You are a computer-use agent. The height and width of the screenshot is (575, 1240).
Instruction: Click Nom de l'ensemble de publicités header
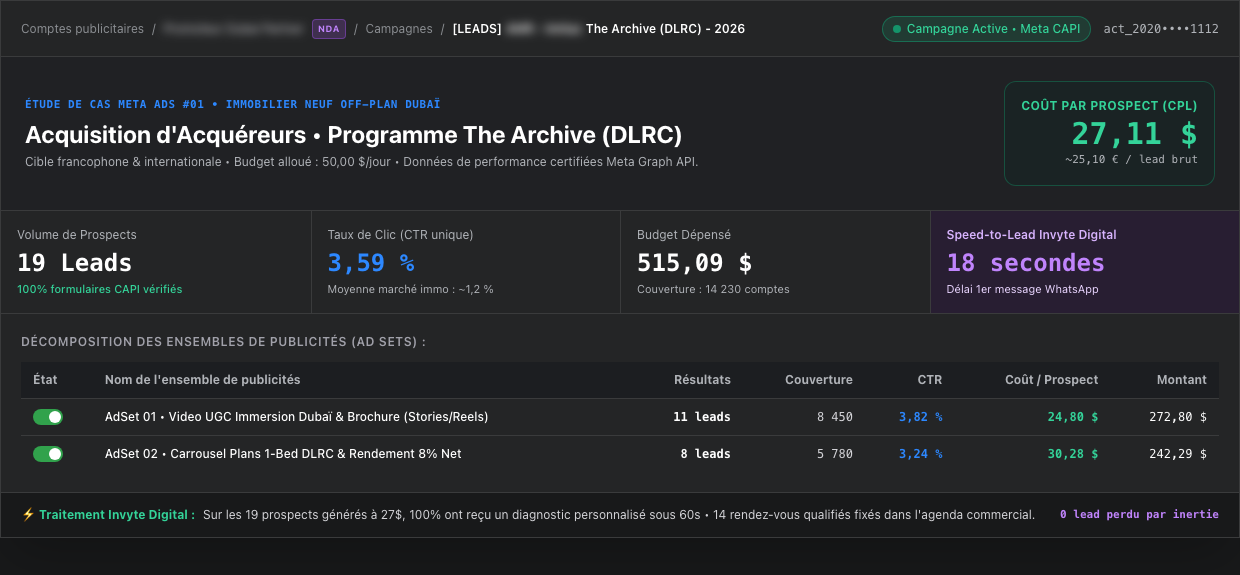(203, 380)
